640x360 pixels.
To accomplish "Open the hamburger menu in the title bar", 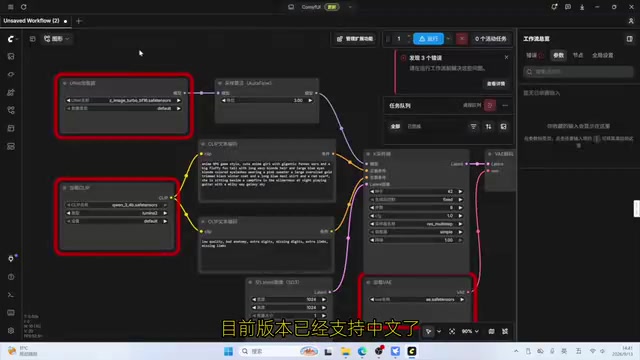I will coord(11,7).
